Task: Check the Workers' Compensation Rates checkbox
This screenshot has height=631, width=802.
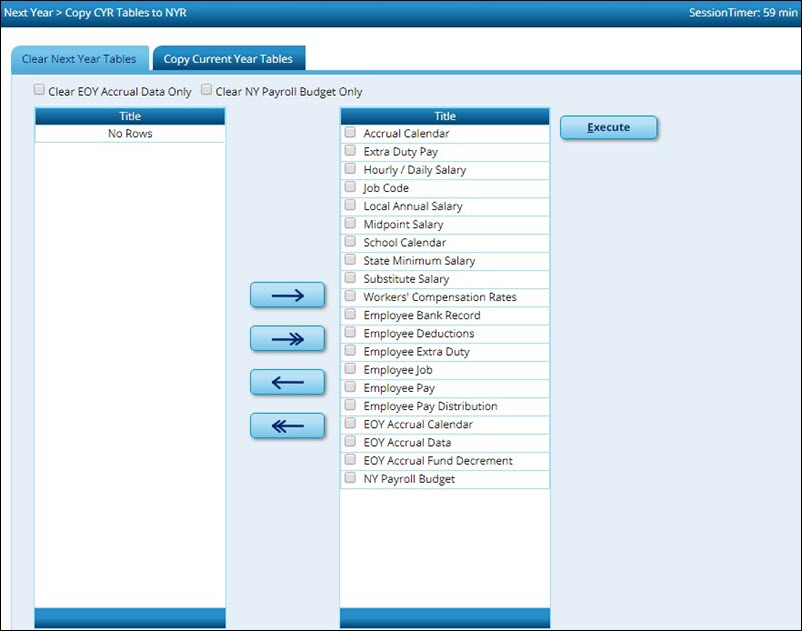Action: click(x=351, y=296)
